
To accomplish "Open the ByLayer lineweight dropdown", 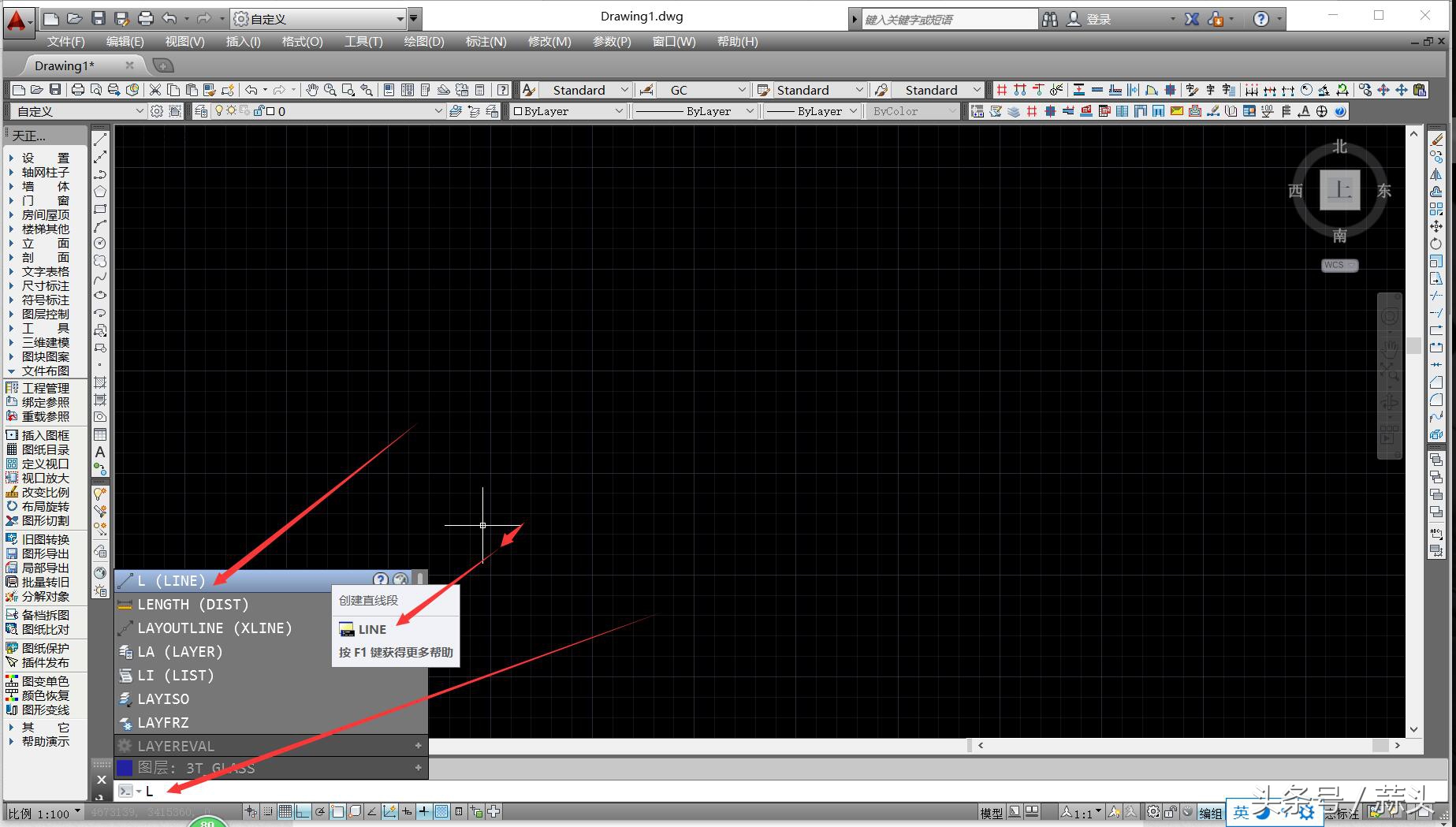I will pyautogui.click(x=812, y=111).
